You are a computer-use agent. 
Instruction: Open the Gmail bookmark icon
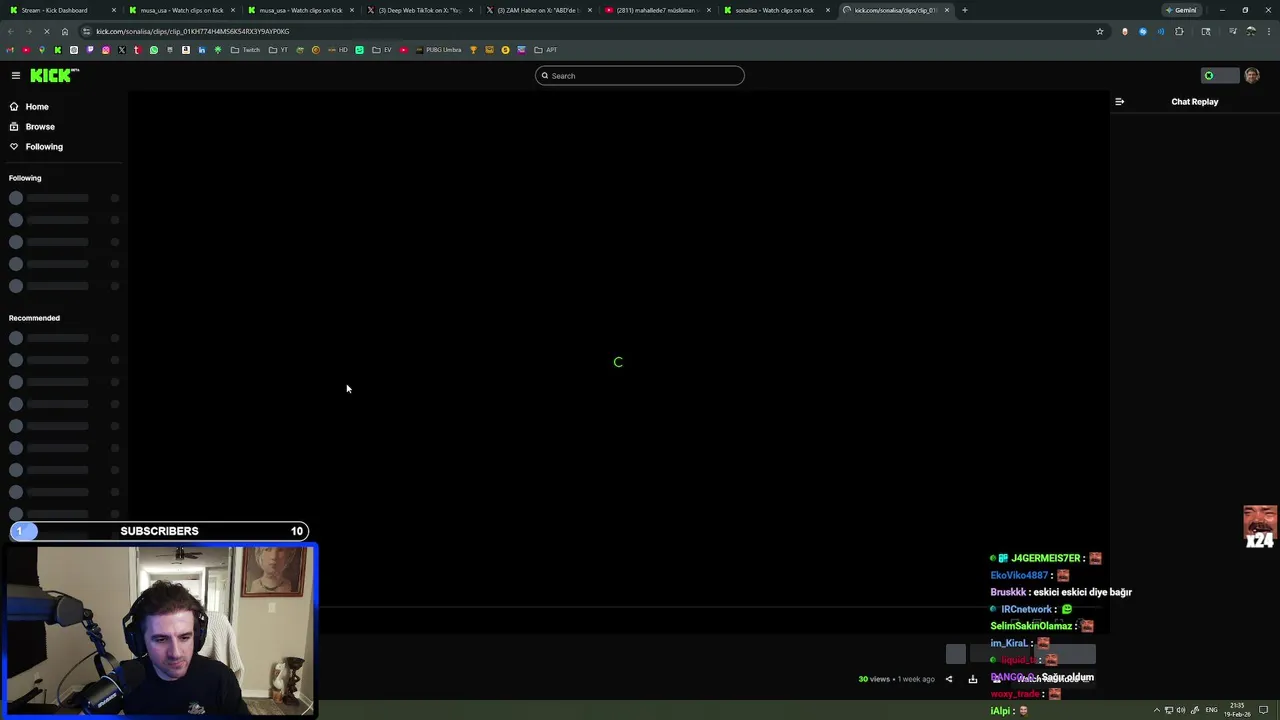coord(10,50)
